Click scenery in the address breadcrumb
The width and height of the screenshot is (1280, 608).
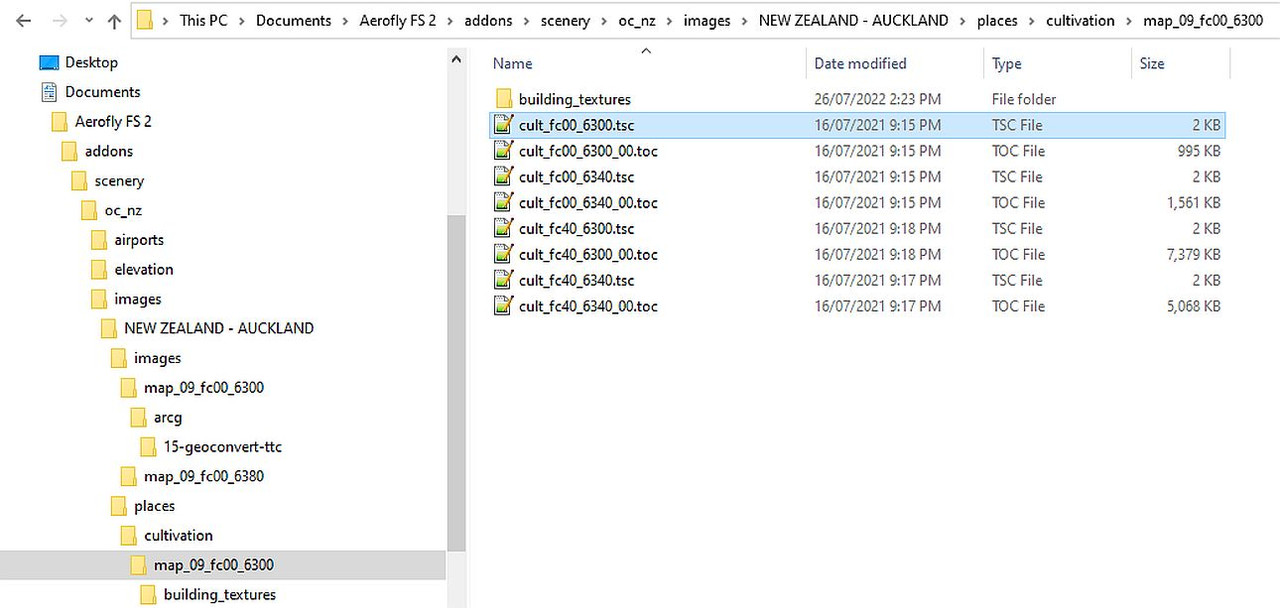[x=566, y=20]
